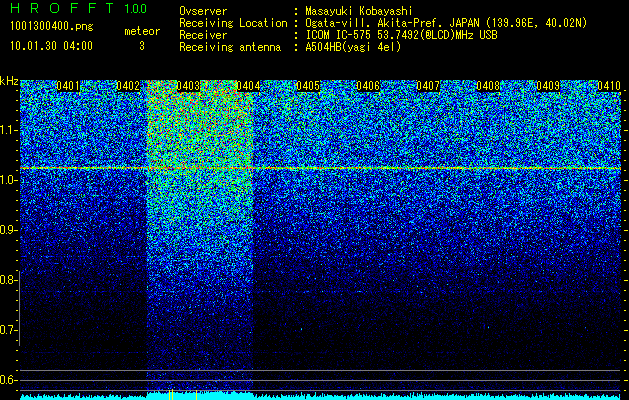629x400 pixels.
Task: Click the Receiving Location label
Action: (233, 23)
